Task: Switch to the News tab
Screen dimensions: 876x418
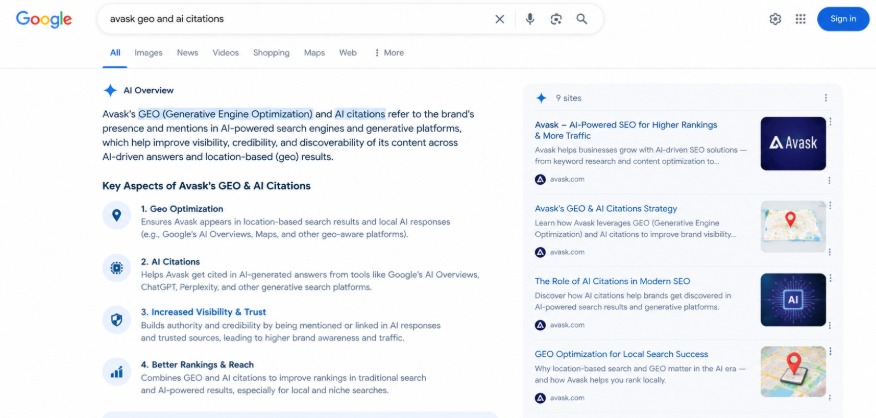Action: [187, 53]
